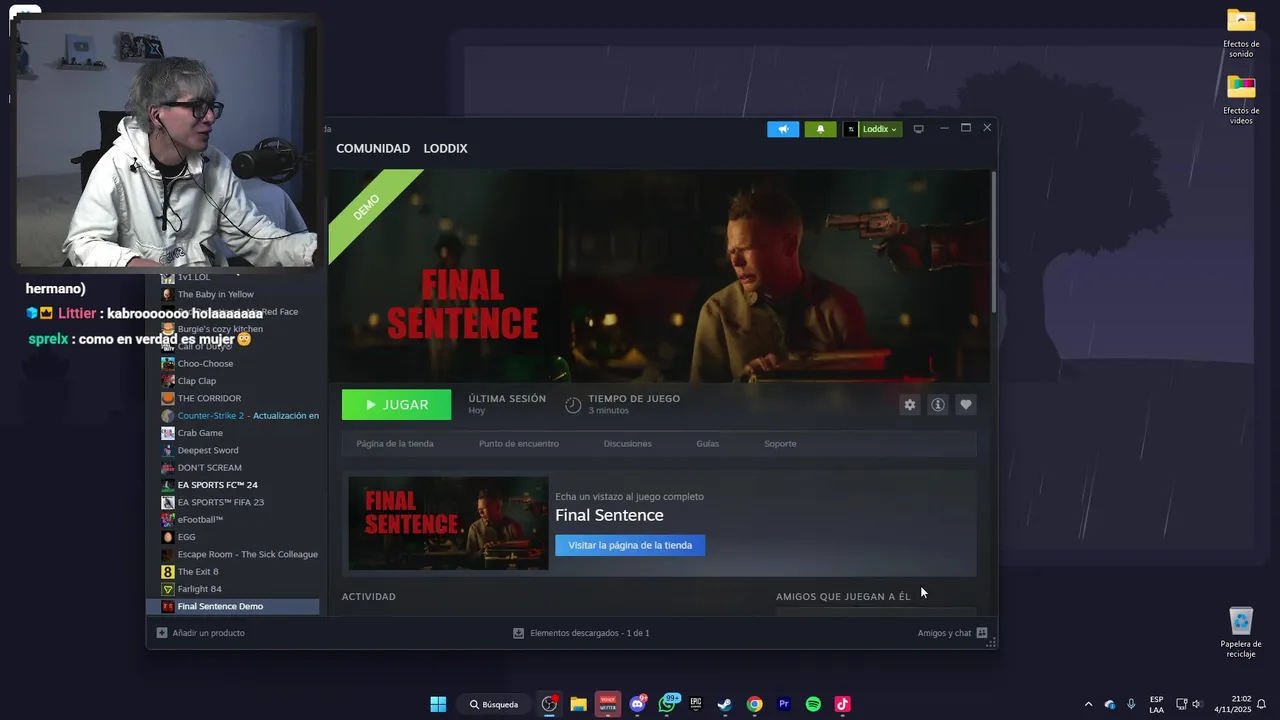Open Discord from taskbar
This screenshot has height=720, width=1280.
pos(637,704)
